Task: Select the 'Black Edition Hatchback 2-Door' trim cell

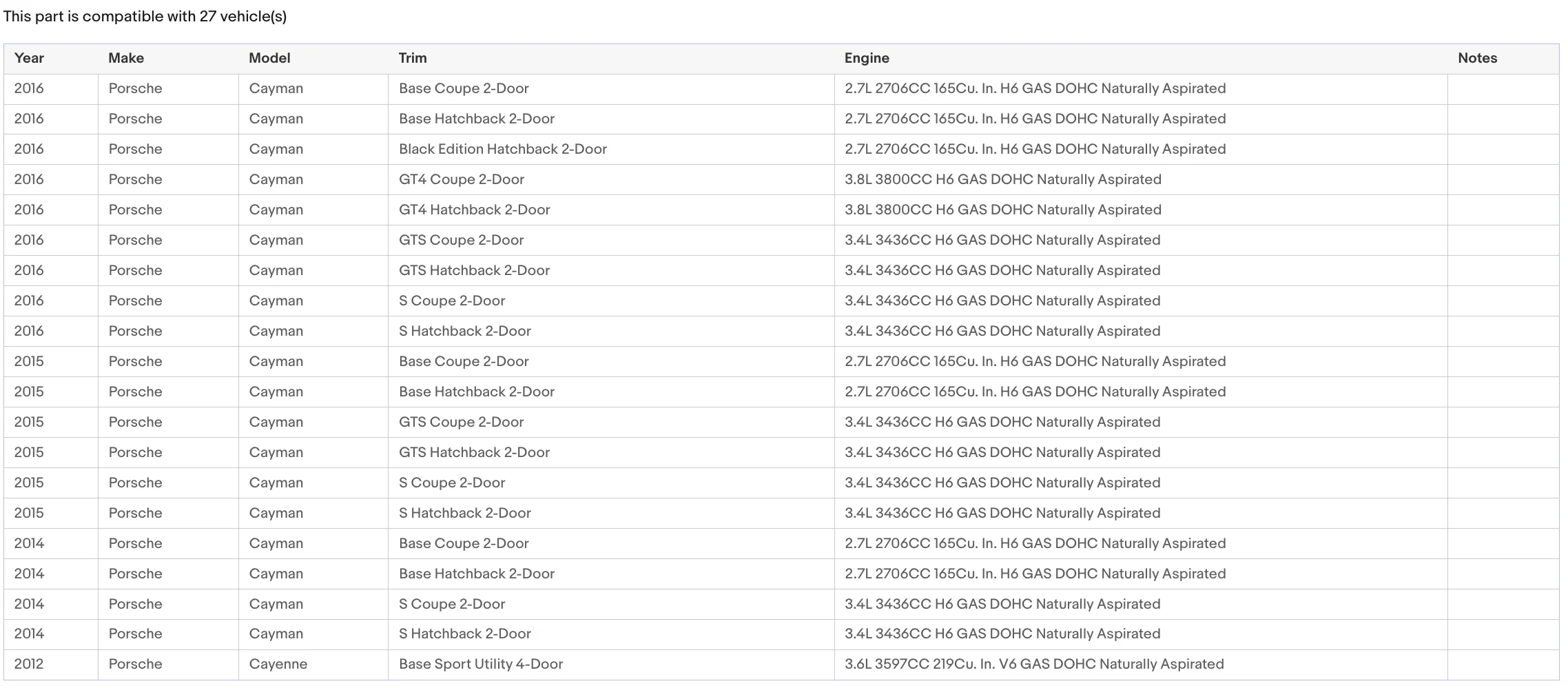Action: [611, 149]
